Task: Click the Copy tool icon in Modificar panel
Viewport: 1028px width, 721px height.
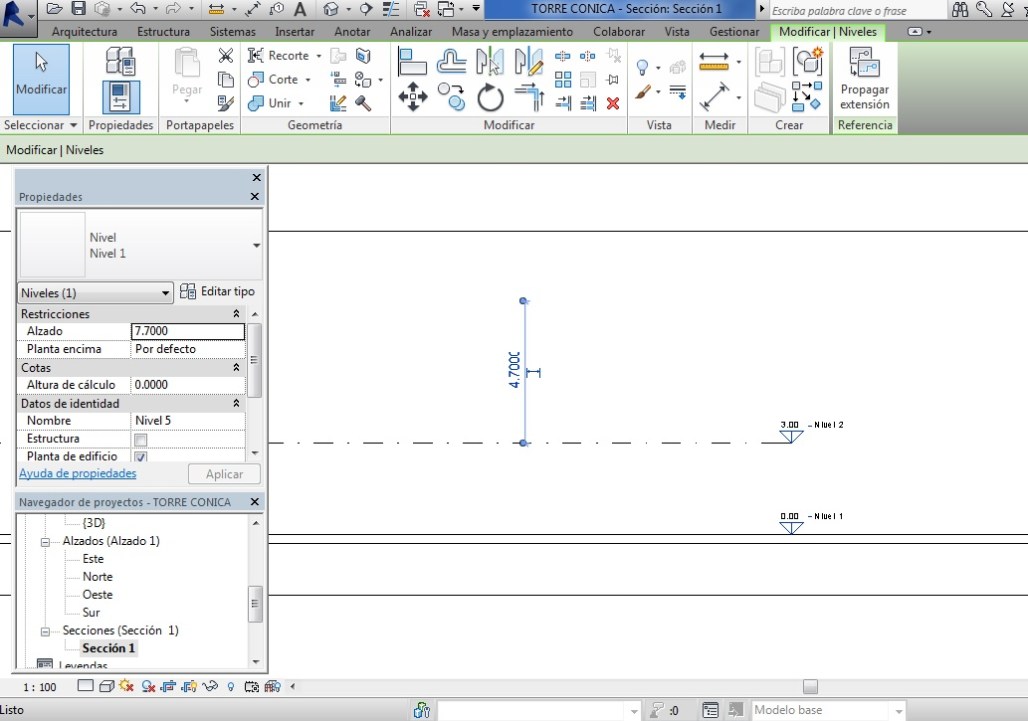Action: pyautogui.click(x=454, y=97)
